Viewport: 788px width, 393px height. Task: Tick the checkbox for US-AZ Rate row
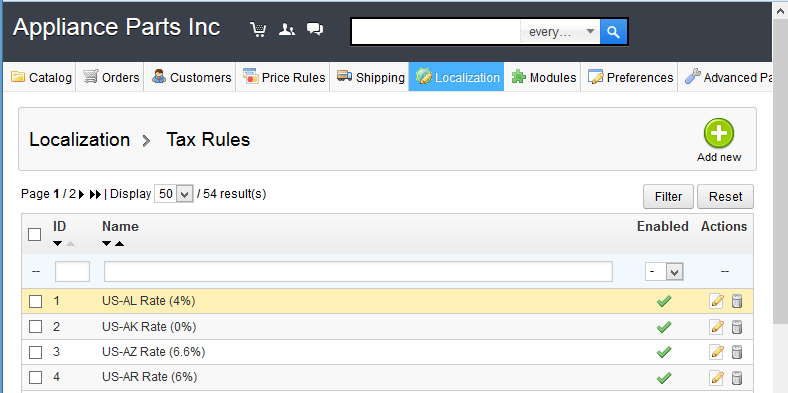[x=35, y=352]
